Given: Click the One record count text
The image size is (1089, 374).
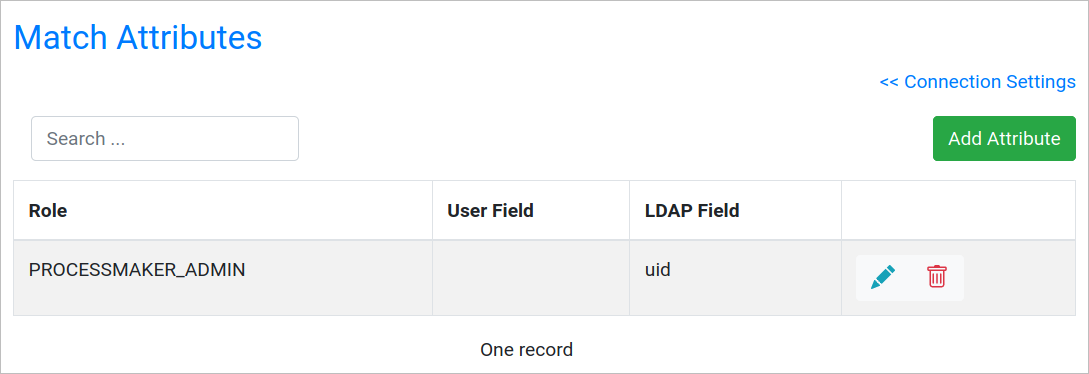Looking at the screenshot, I should point(526,350).
